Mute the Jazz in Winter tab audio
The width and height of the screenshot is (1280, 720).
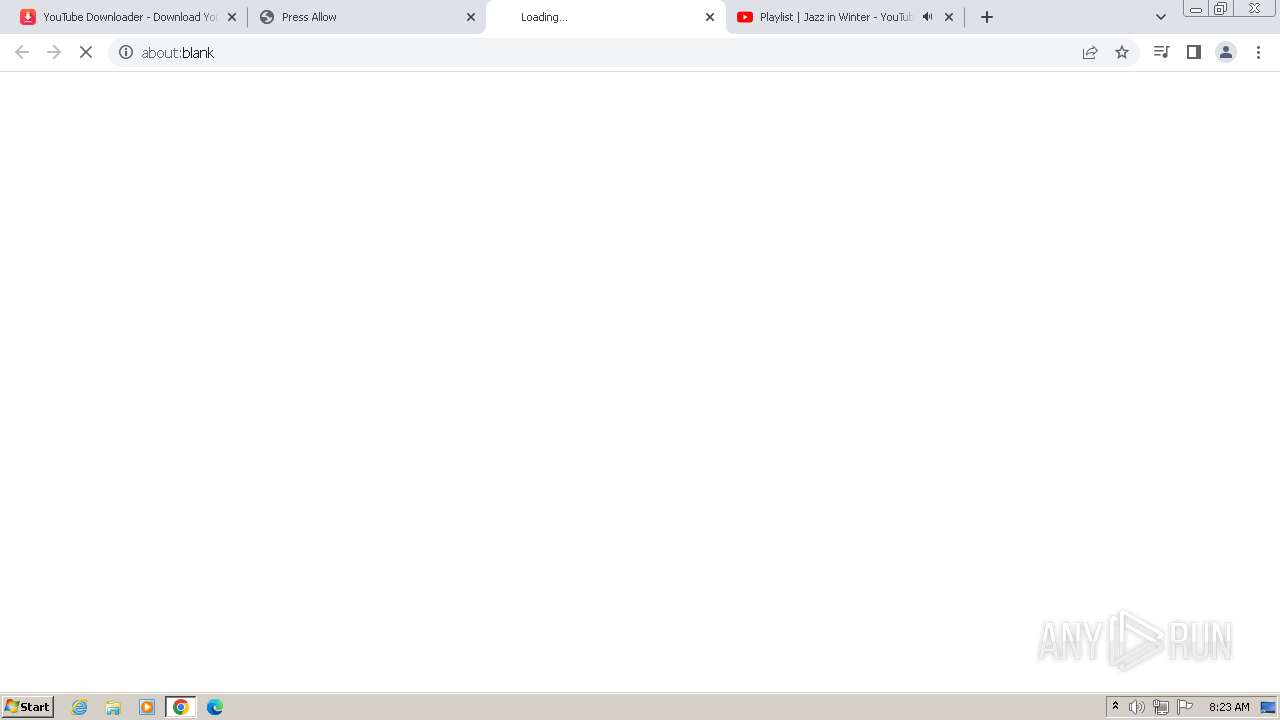click(927, 17)
